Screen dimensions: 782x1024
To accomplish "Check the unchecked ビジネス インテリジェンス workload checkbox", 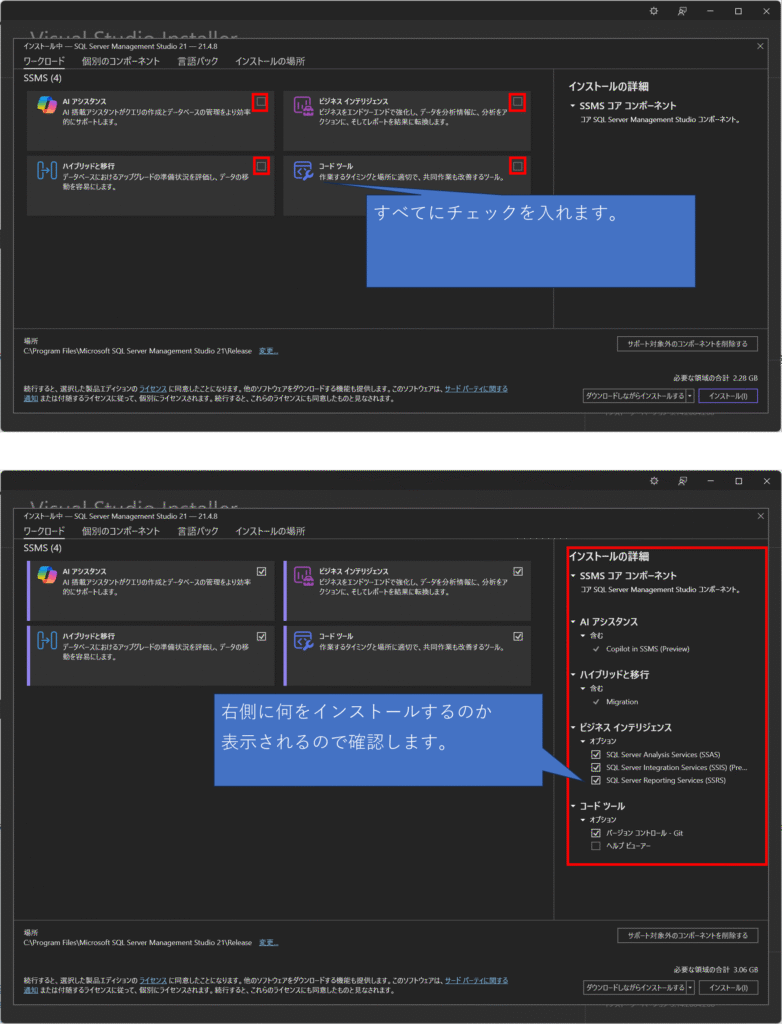I will [x=517, y=102].
